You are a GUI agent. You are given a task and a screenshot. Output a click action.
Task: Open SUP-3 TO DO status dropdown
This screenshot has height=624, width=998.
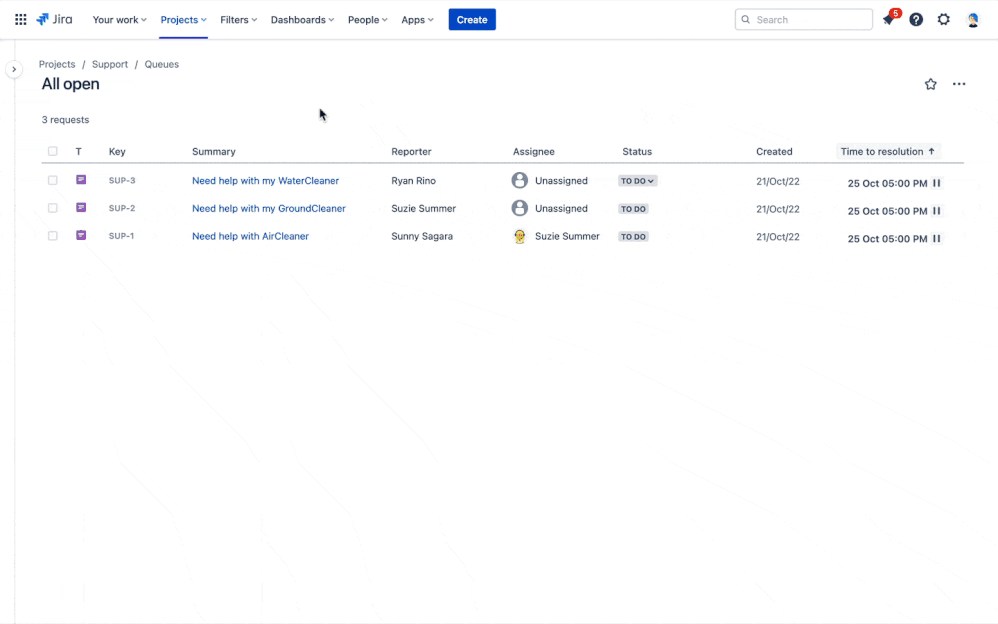tap(637, 181)
